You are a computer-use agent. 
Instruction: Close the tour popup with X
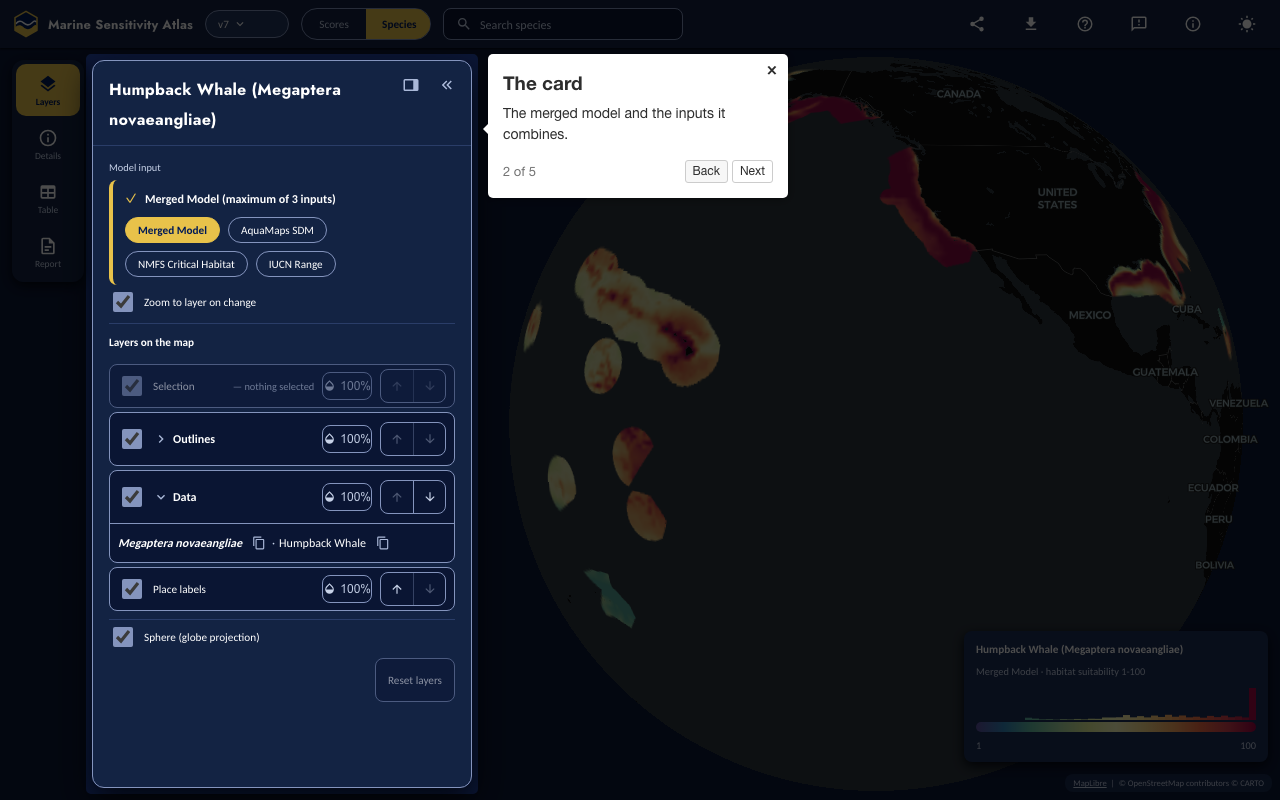click(x=771, y=70)
